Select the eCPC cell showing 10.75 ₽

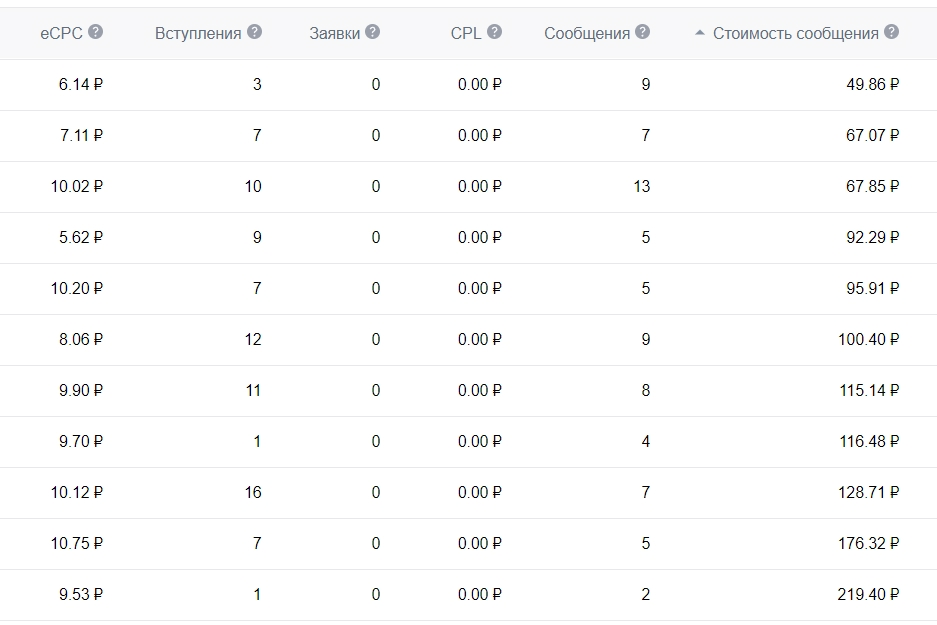(x=77, y=544)
